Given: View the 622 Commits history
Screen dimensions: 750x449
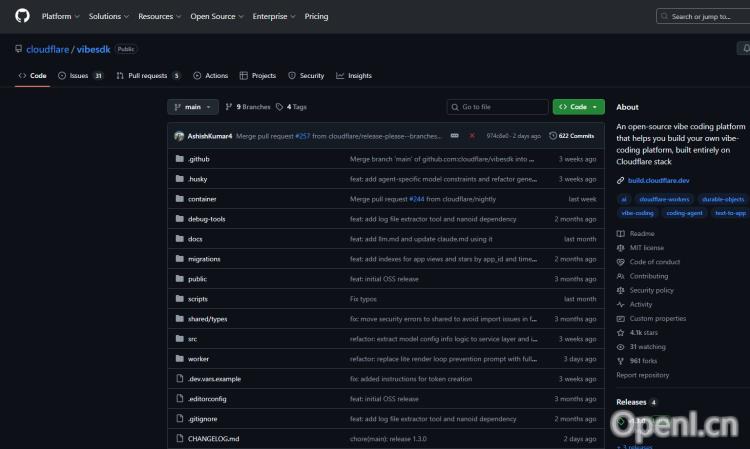Looking at the screenshot, I should coord(572,136).
